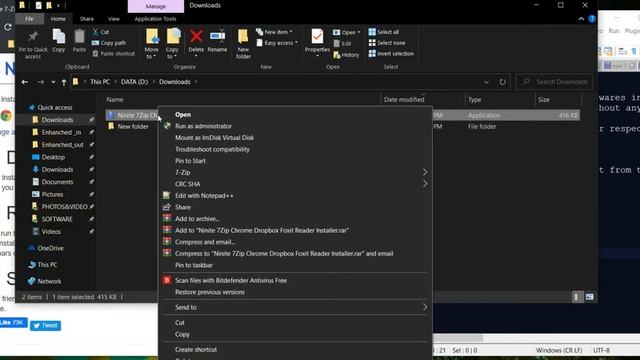Viewport: 640px width, 360px height.
Task: Click the Refresh button beside address bar
Action: click(502, 82)
